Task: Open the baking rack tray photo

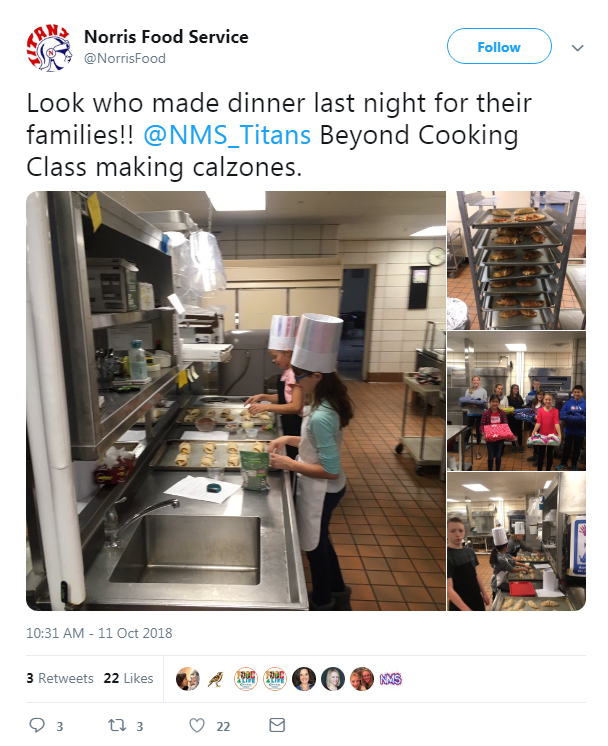Action: point(516,260)
